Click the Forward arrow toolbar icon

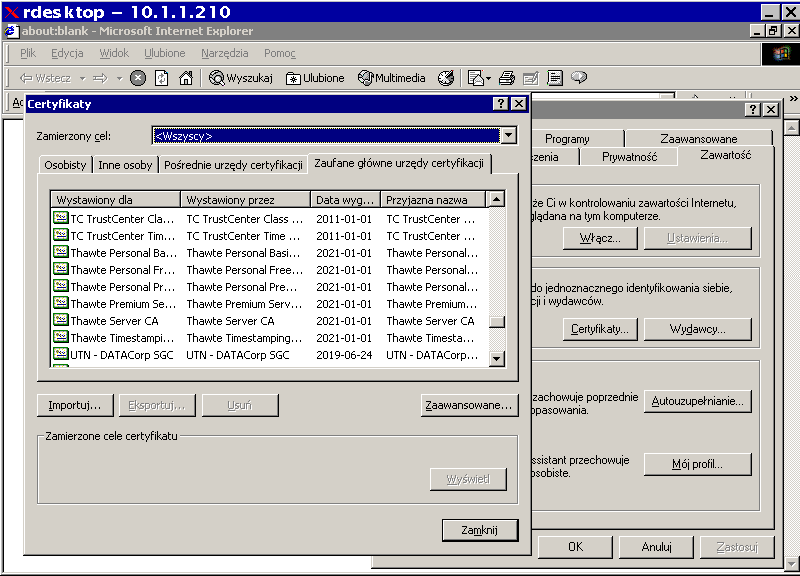[101, 78]
